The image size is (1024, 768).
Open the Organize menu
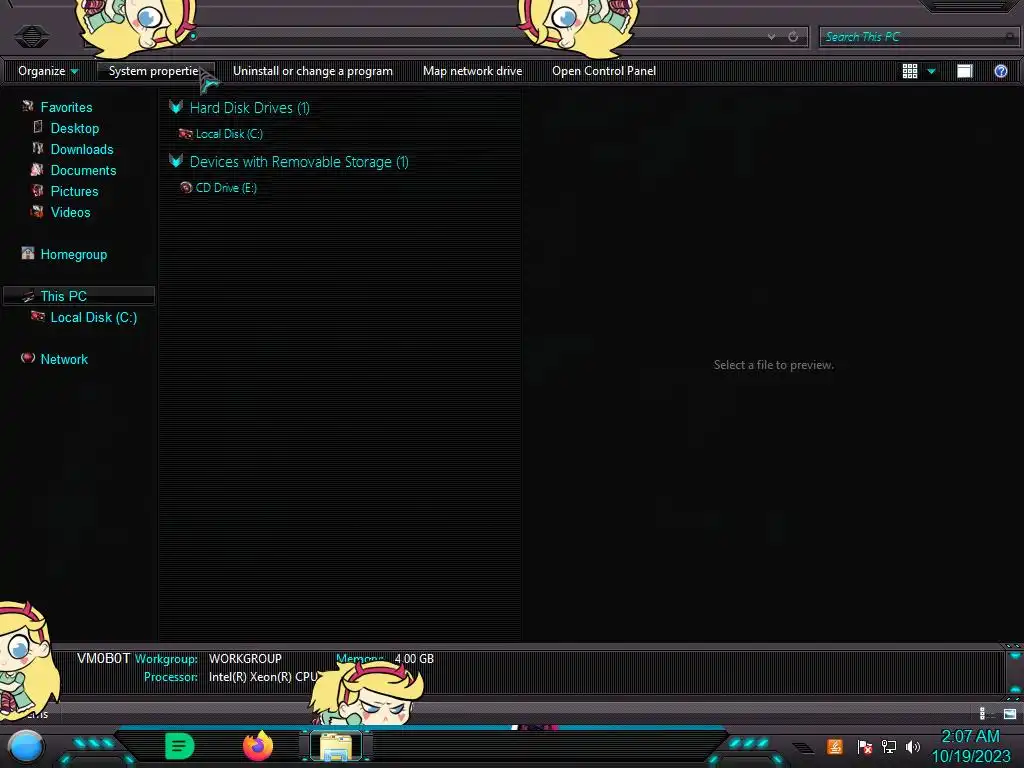[x=48, y=71]
